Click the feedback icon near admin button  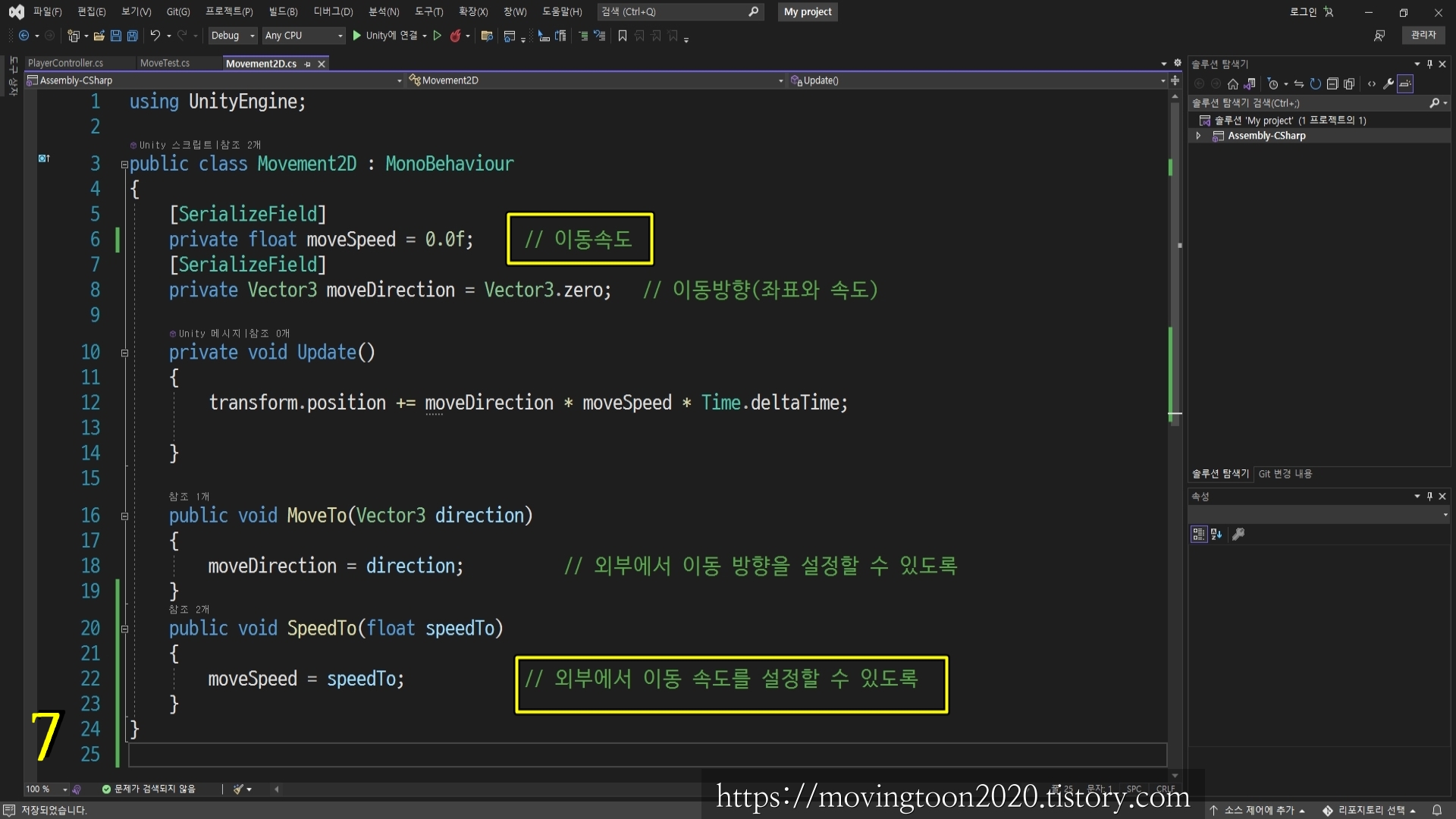pos(1379,36)
